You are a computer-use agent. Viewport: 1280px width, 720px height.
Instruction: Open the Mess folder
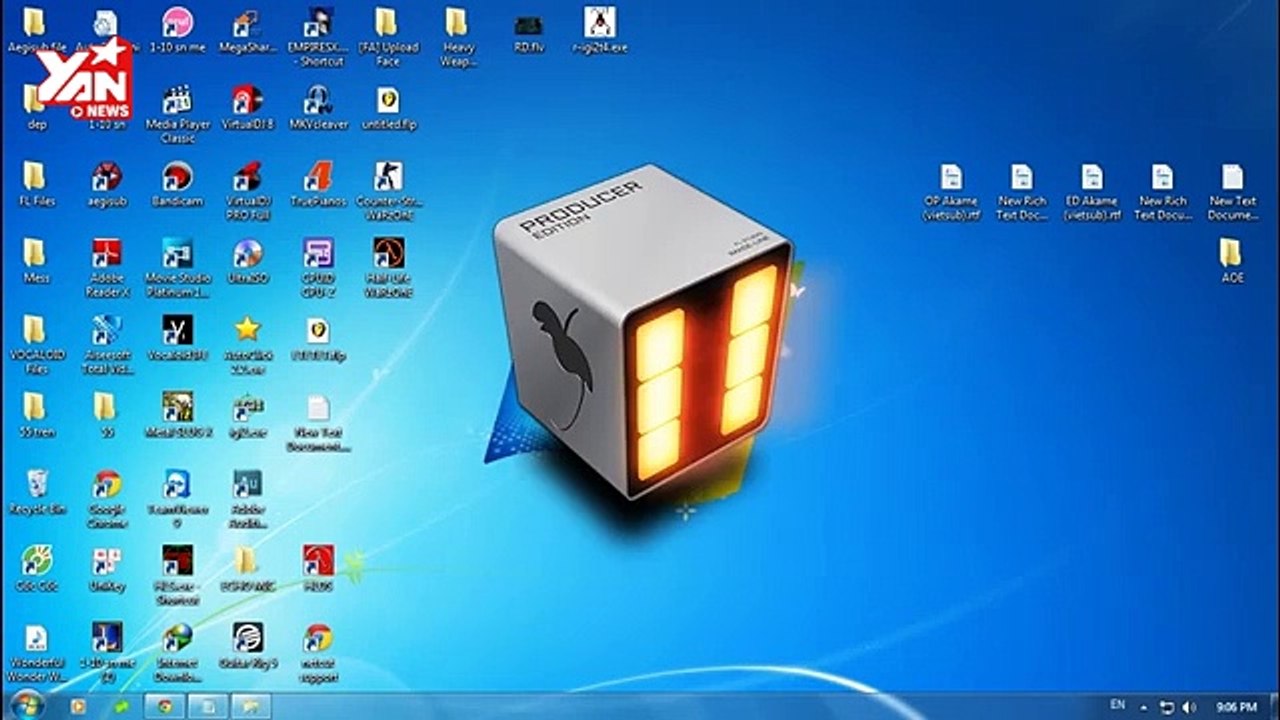click(35, 261)
